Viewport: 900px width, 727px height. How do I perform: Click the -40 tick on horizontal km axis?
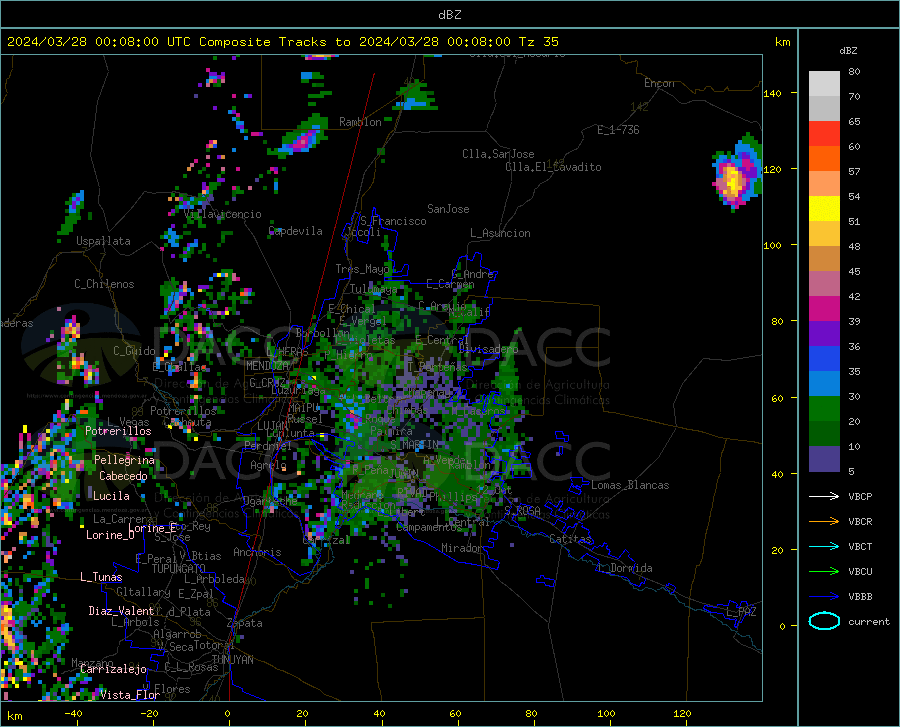point(73,714)
